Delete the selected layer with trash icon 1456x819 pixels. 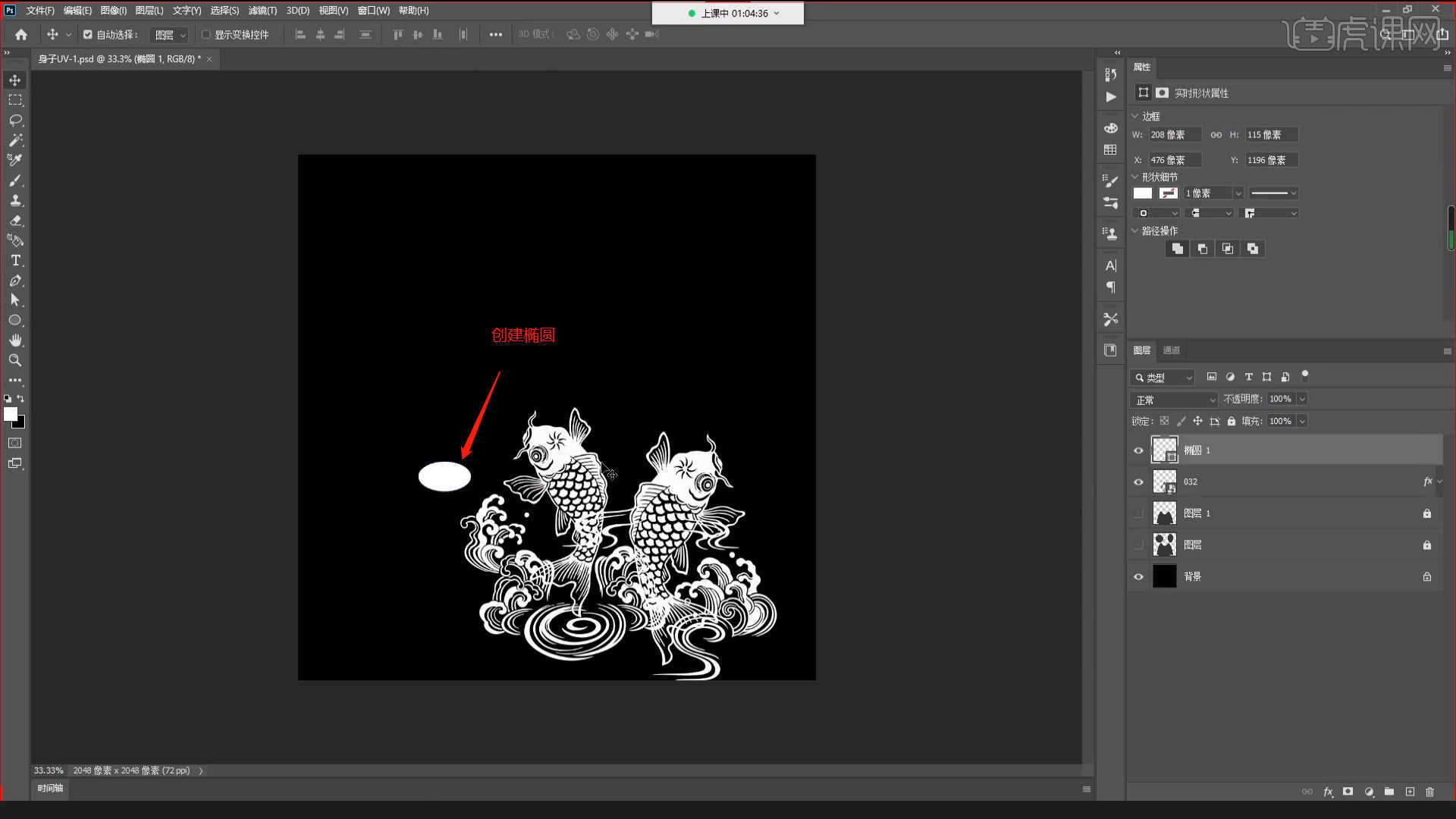1429,792
